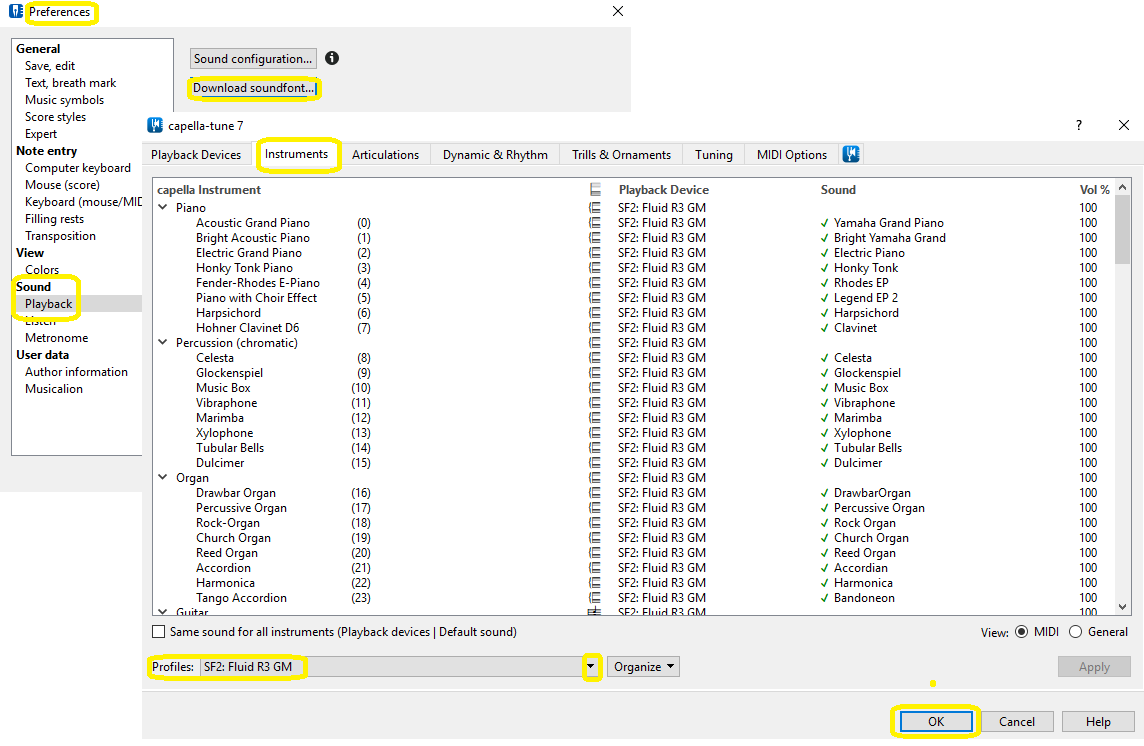Select Save, edit in Preferences tree
Viewport: 1144px width, 746px height.
tap(50, 66)
